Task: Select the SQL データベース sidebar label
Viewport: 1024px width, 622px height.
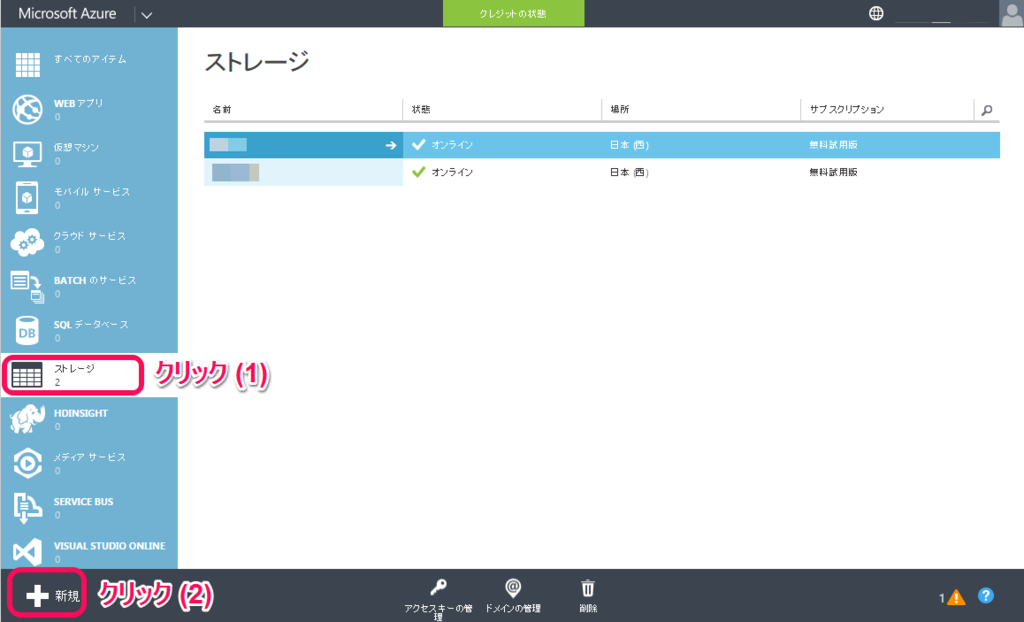Action: click(x=91, y=324)
